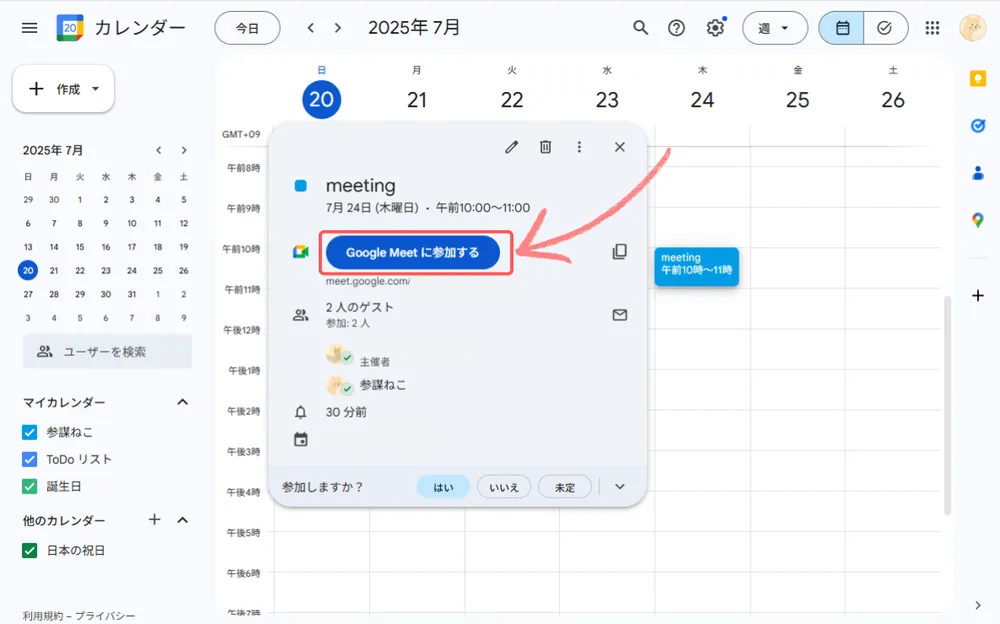Image resolution: width=1000 pixels, height=624 pixels.
Task: Collapse the 他のカレンダー section
Action: click(x=182, y=520)
